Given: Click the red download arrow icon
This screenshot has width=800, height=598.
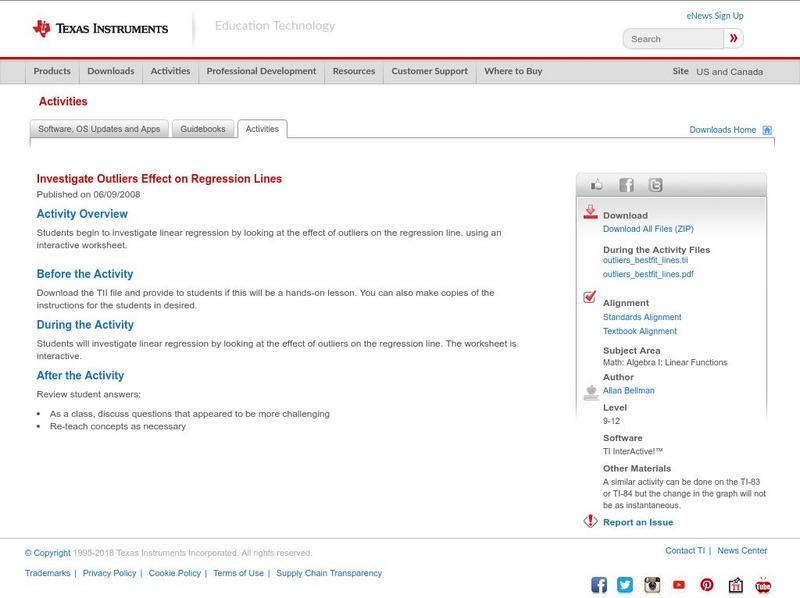Looking at the screenshot, I should (590, 212).
